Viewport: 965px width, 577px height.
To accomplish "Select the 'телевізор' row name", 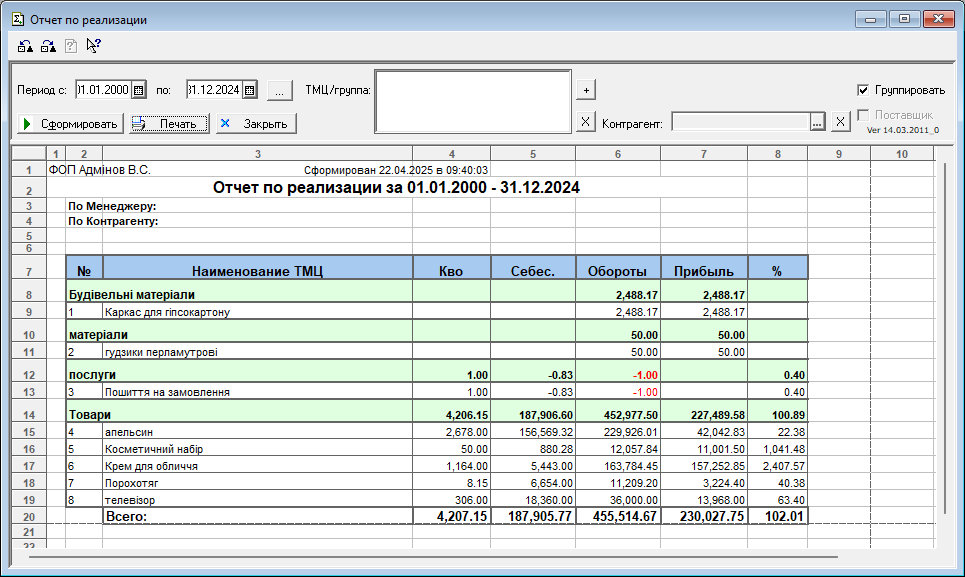I will pos(130,500).
